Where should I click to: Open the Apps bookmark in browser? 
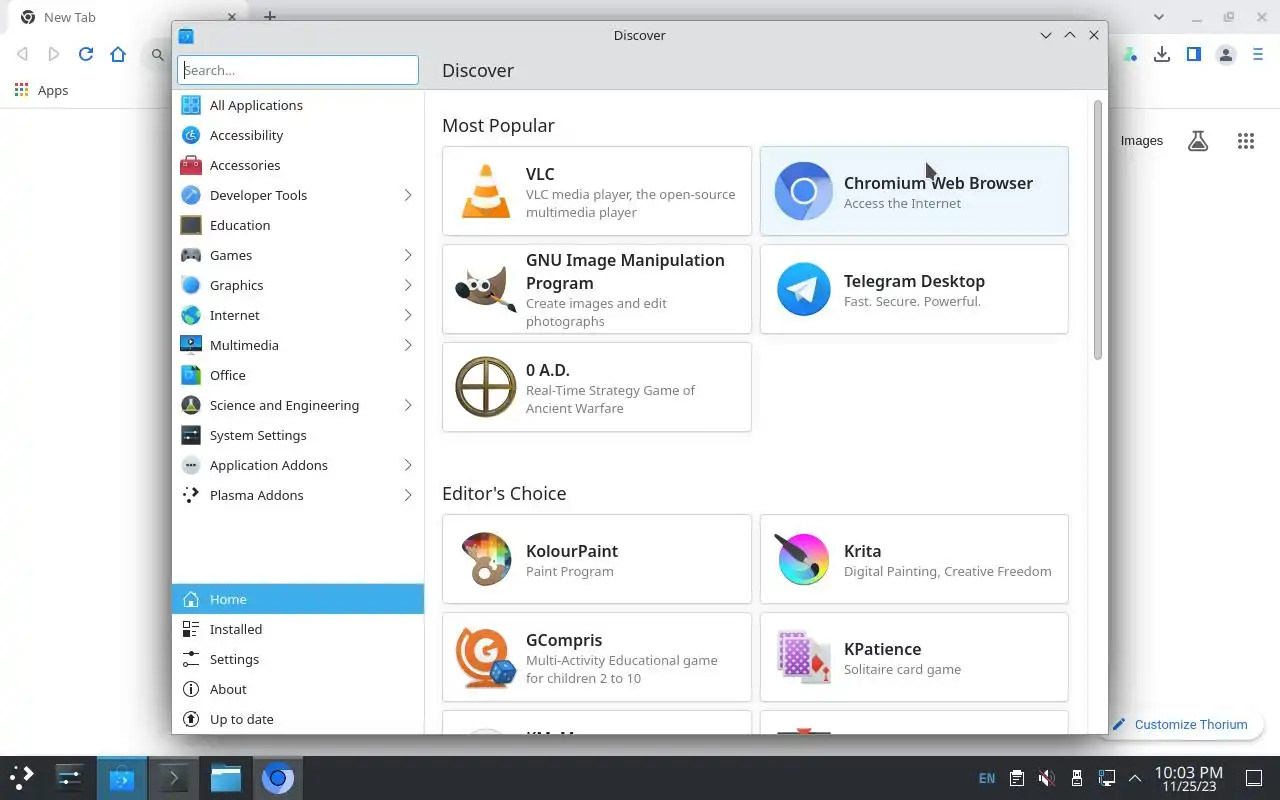coord(41,90)
